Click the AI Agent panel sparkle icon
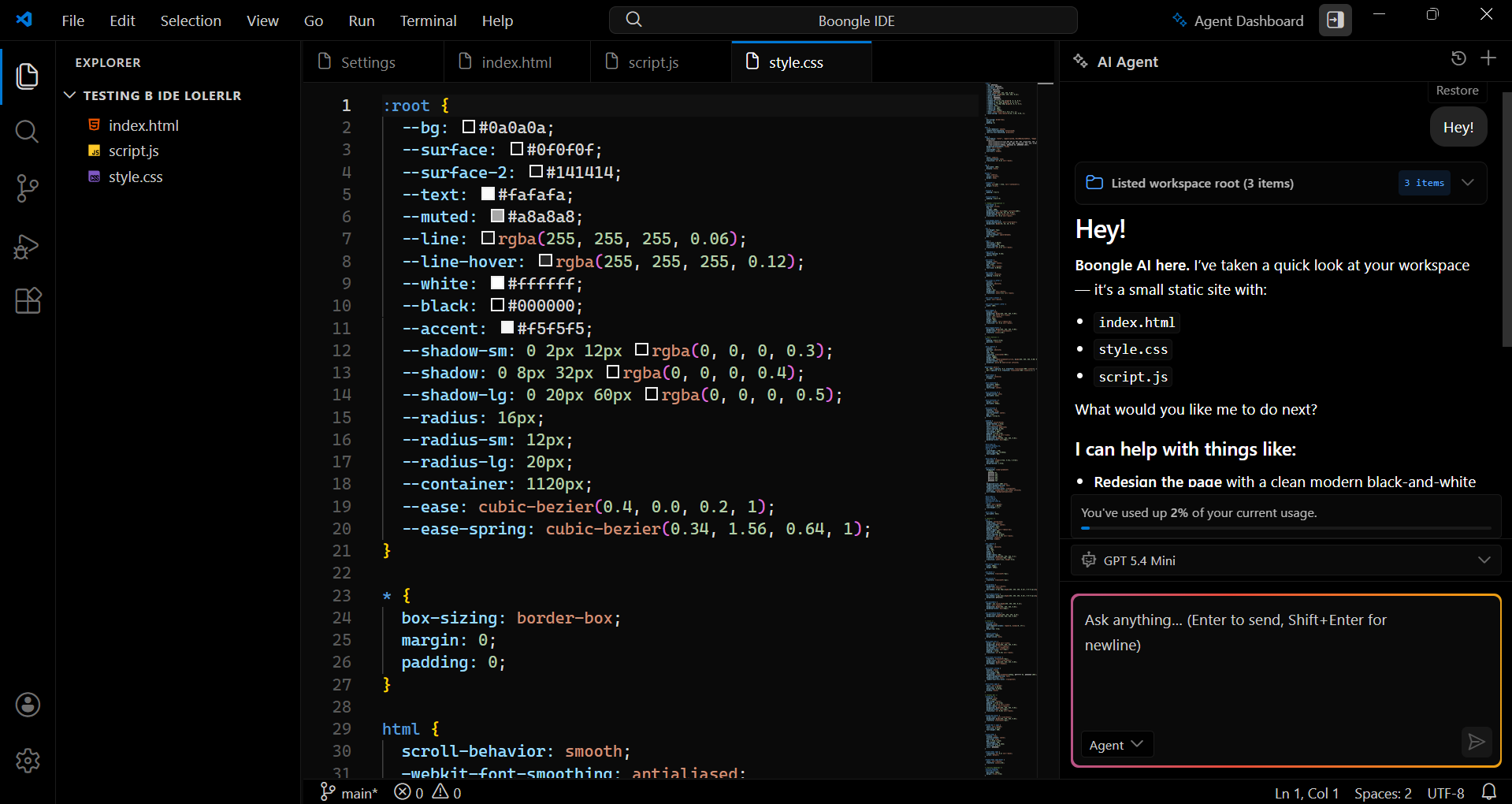The image size is (1512, 804). click(x=1081, y=61)
